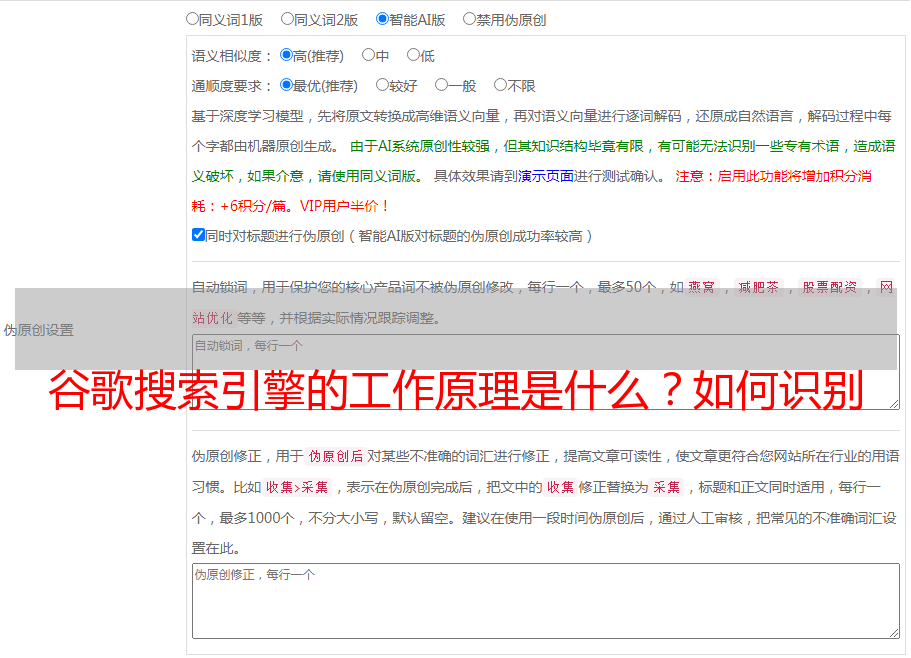
Task: Click the 语义相似度 label
Action: coord(232,56)
